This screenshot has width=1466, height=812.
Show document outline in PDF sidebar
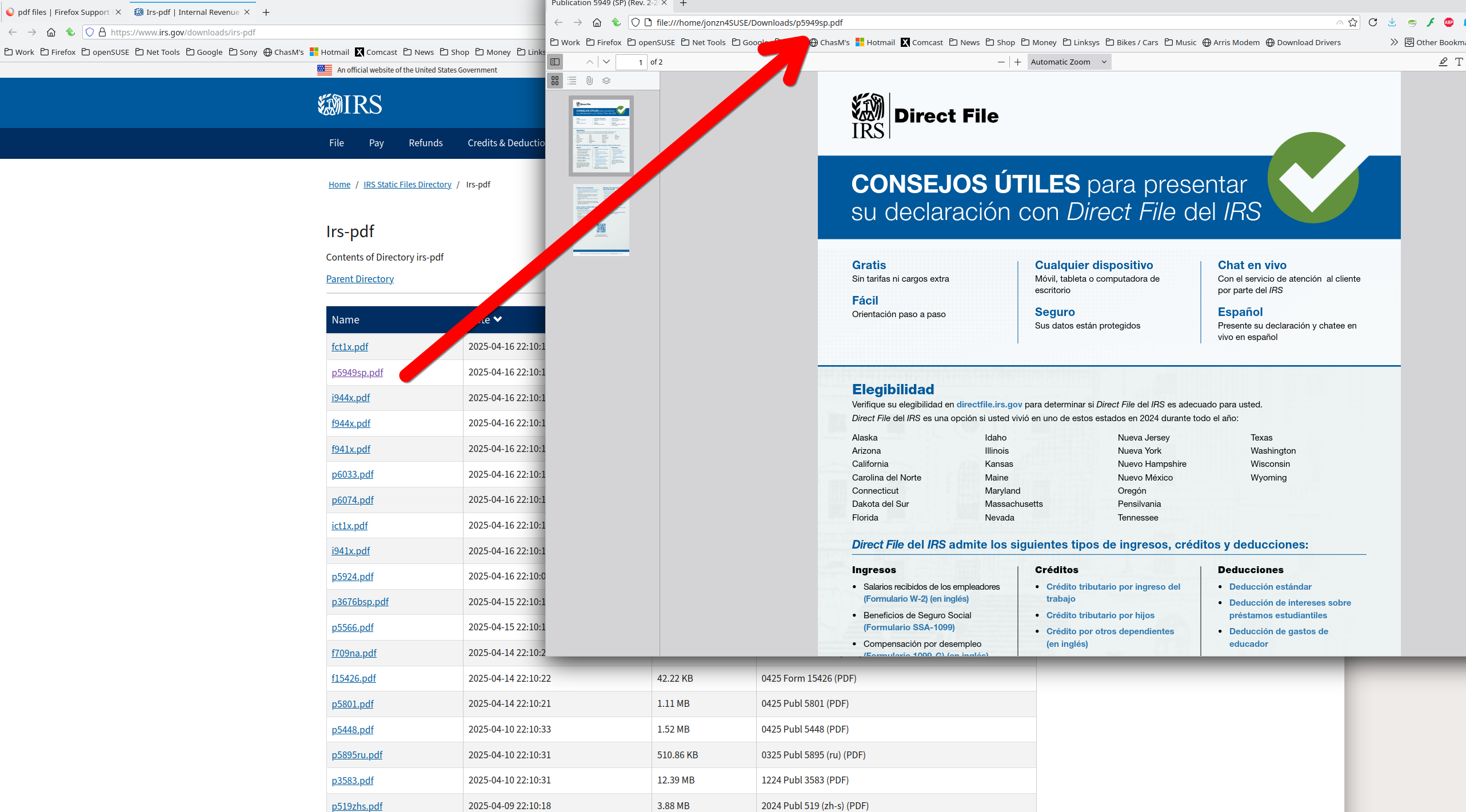pyautogui.click(x=572, y=81)
